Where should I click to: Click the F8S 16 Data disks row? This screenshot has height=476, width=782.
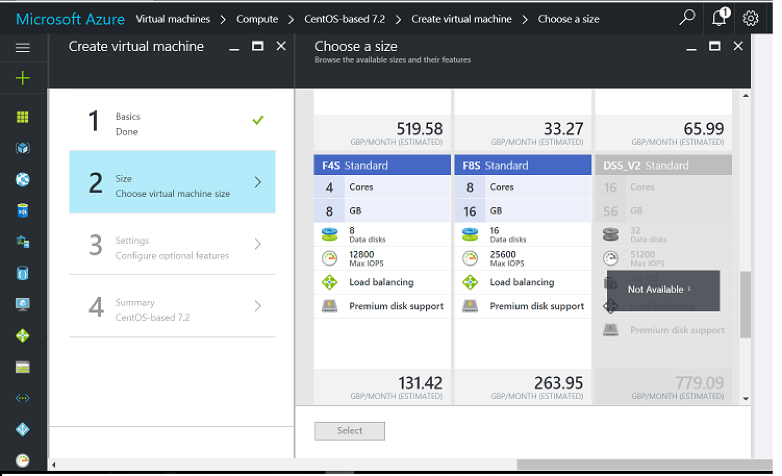click(523, 235)
